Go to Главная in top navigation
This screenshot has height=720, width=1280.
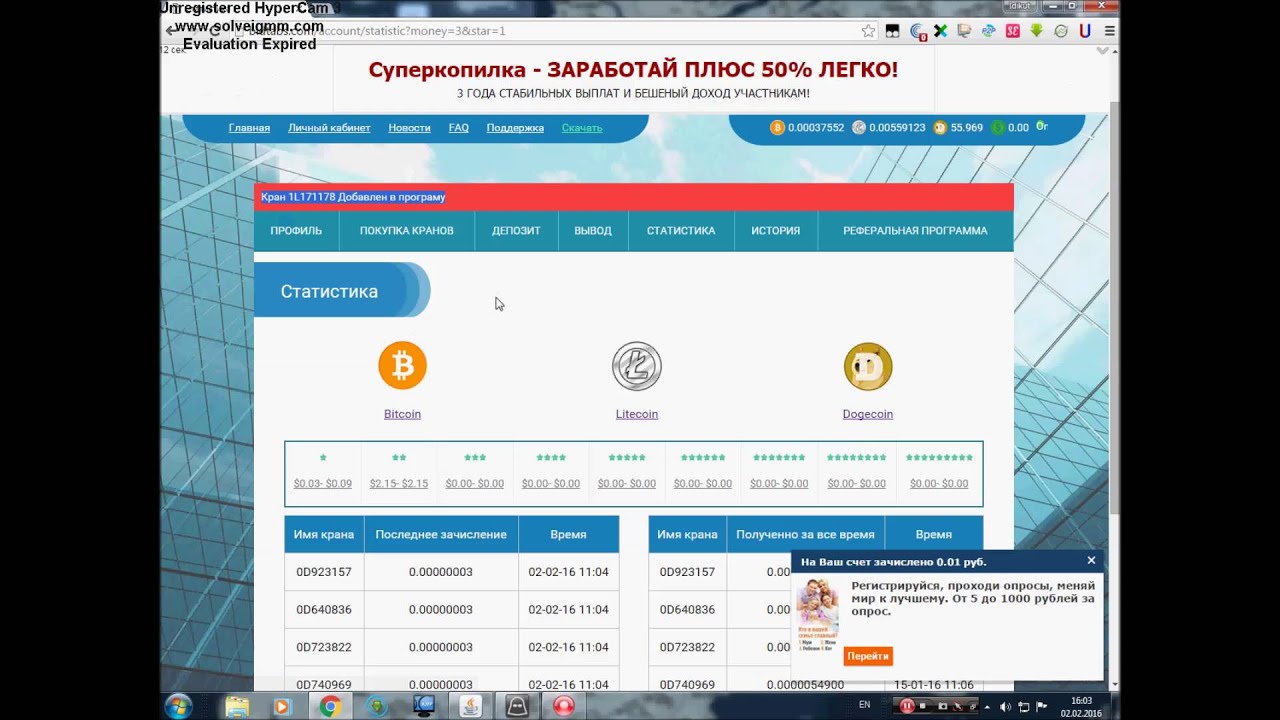[249, 128]
